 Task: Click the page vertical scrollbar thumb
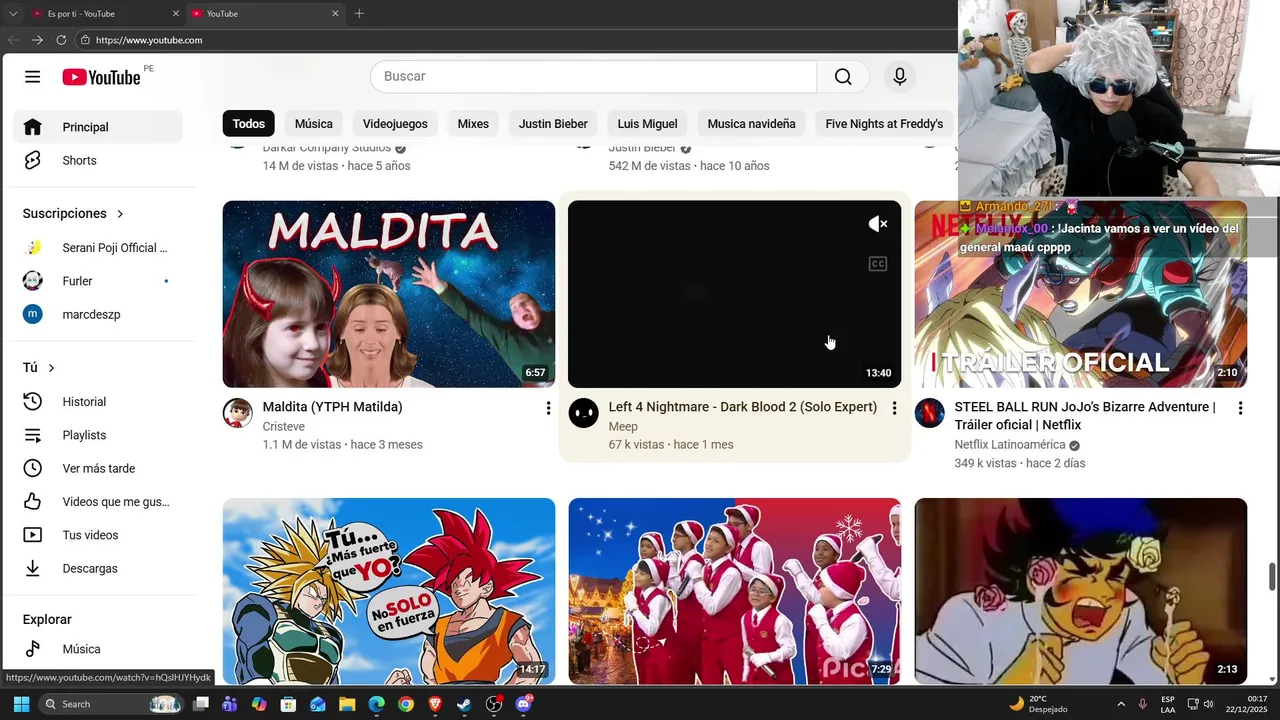pos(1272,577)
